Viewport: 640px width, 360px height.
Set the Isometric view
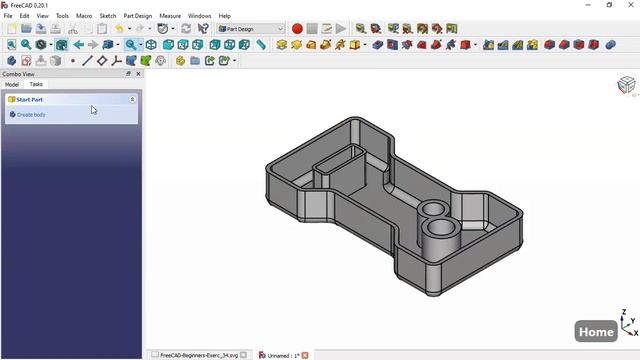coord(151,45)
